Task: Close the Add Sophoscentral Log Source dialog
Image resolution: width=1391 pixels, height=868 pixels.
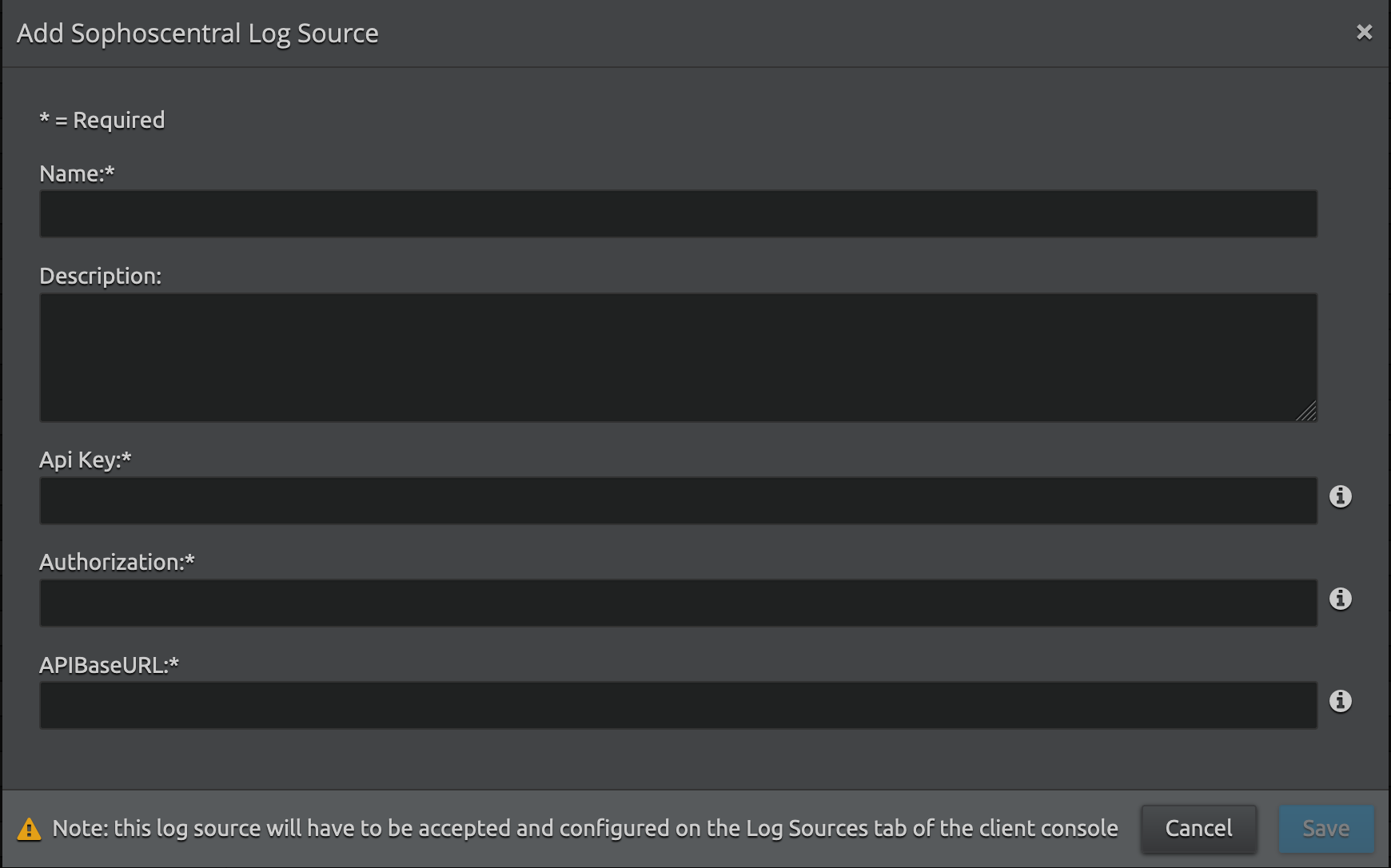Action: (x=1364, y=32)
